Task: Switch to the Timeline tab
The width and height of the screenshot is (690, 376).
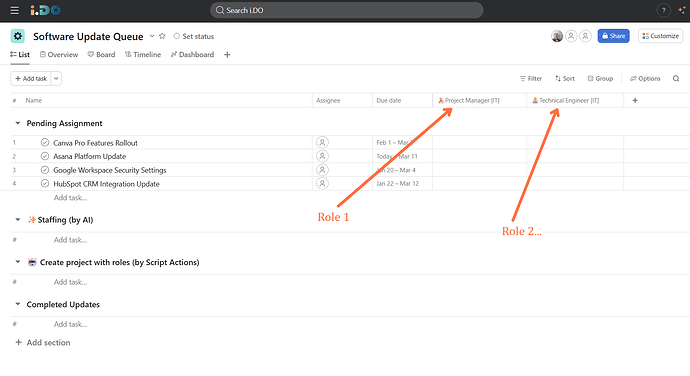Action: click(143, 55)
